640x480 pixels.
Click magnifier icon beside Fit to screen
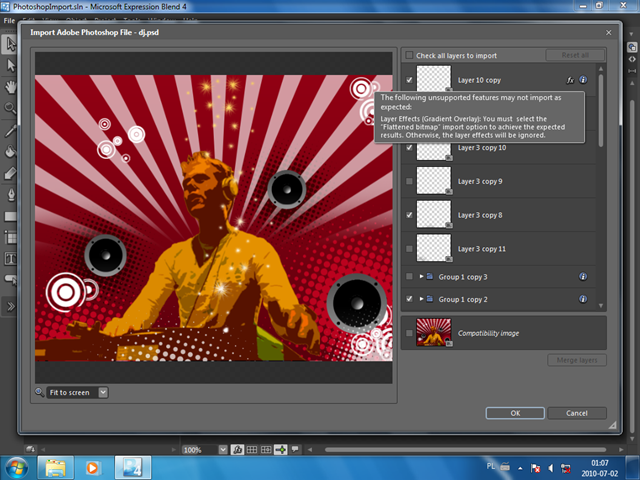point(40,392)
